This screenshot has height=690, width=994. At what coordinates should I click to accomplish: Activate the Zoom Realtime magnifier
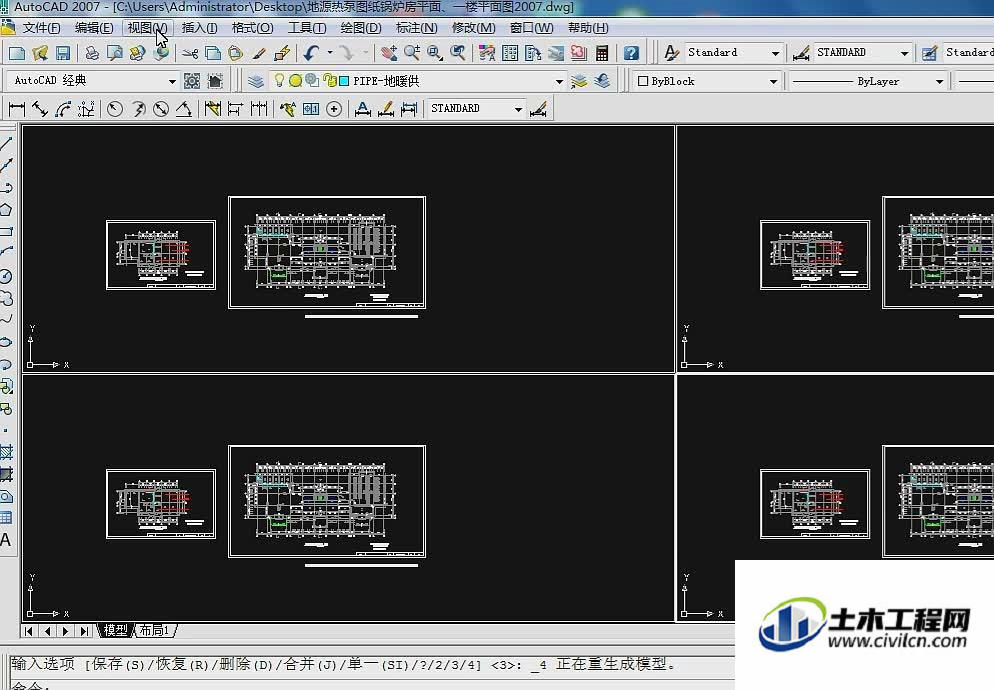click(412, 53)
